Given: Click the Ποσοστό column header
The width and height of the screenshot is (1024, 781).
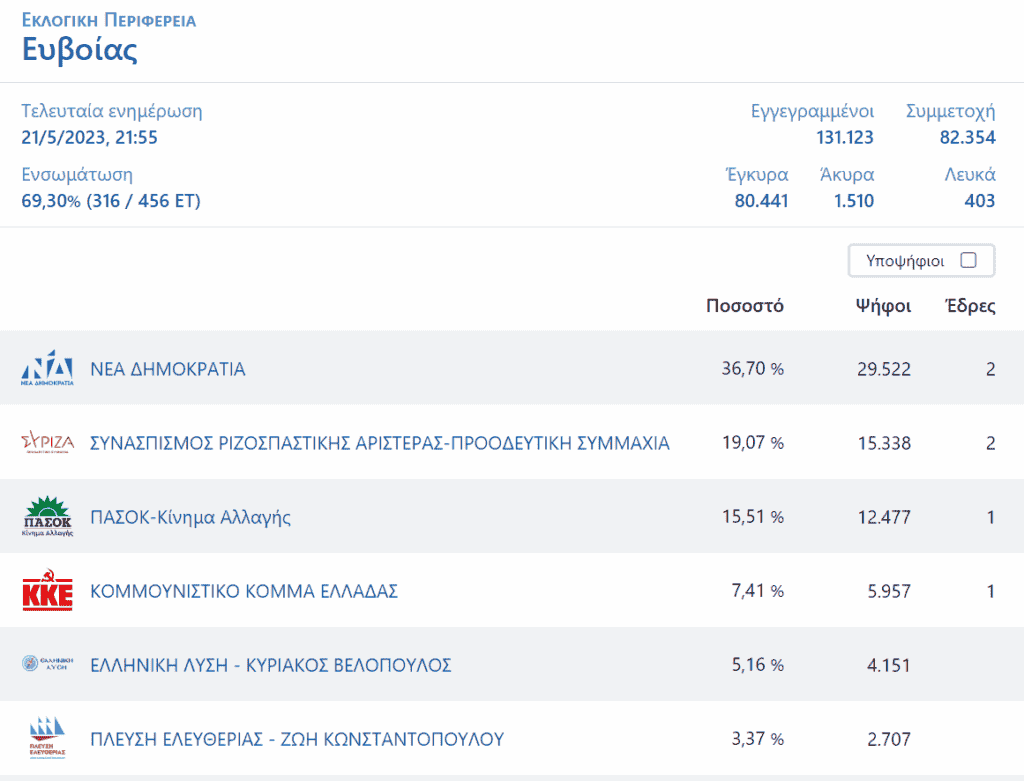Looking at the screenshot, I should pyautogui.click(x=744, y=306).
